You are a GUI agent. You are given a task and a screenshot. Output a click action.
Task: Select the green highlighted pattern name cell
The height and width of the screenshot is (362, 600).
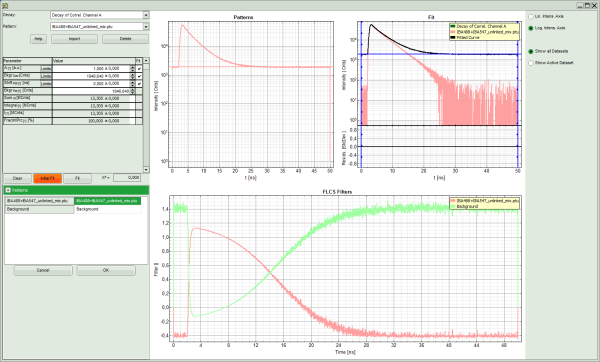click(x=108, y=201)
